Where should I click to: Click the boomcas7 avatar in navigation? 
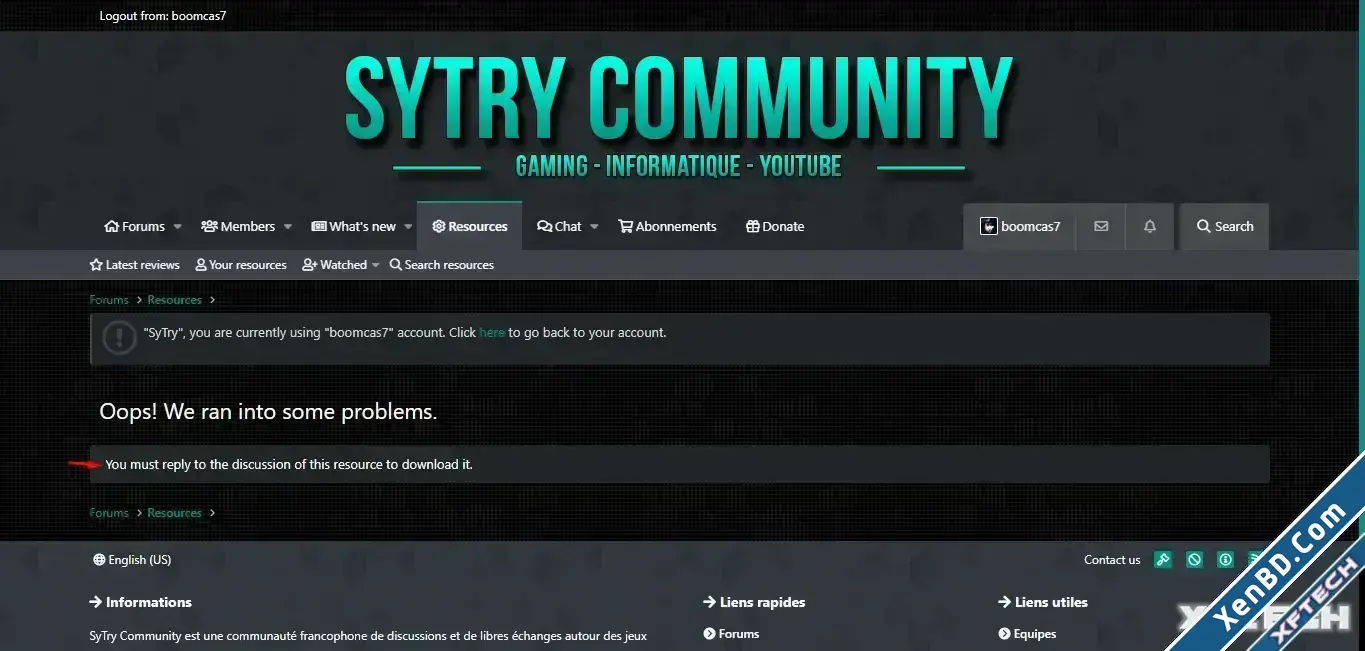pos(988,227)
